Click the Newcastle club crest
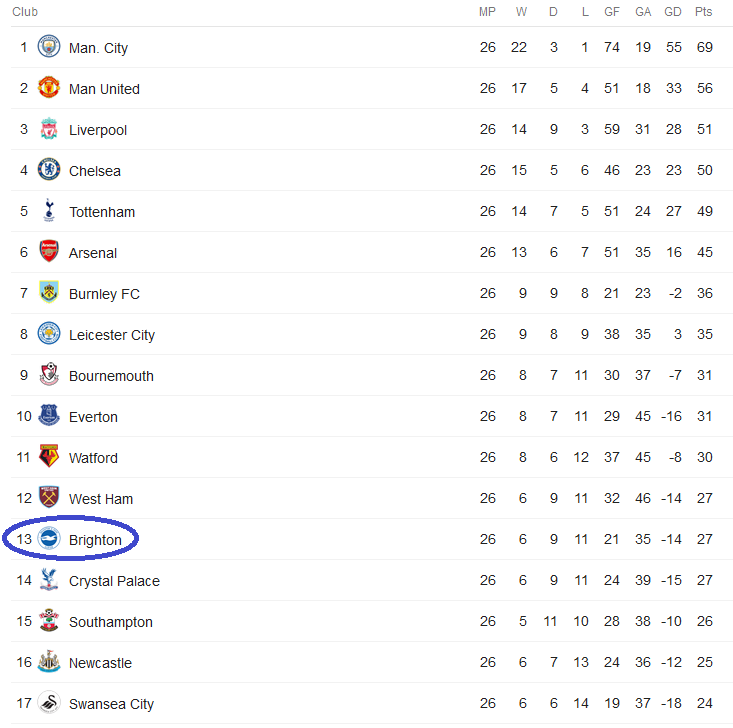Screen dimensions: 733x728 49,662
